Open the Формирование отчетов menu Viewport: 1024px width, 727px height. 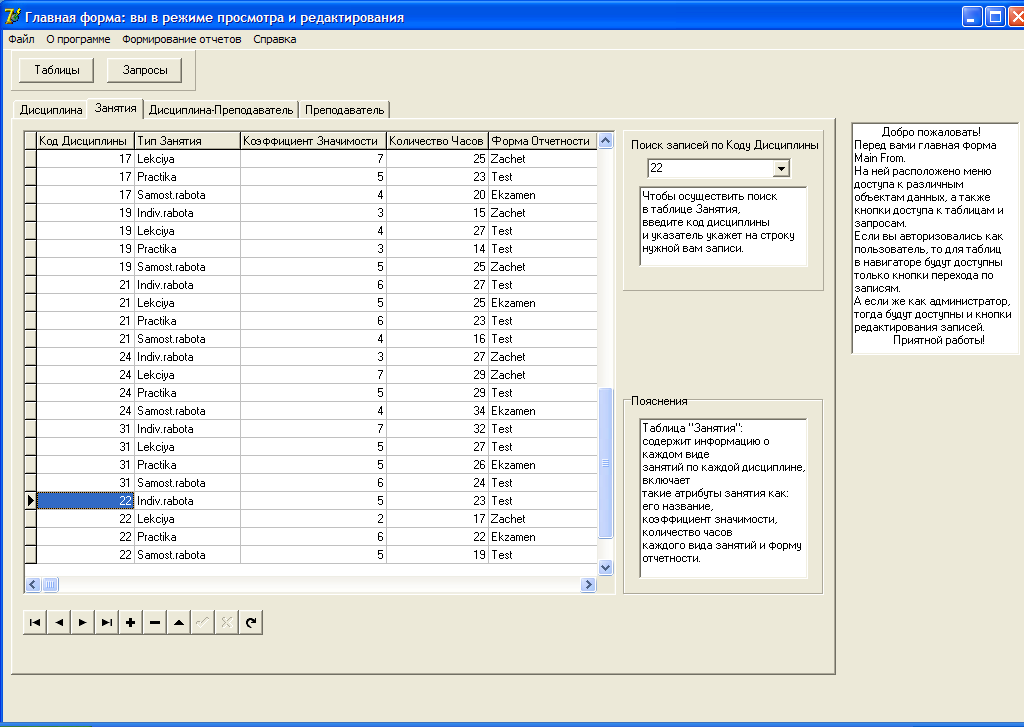182,39
